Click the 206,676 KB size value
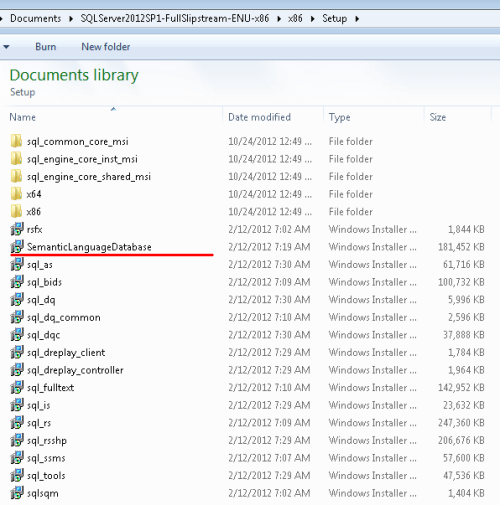The width and height of the screenshot is (500, 505). [x=461, y=440]
